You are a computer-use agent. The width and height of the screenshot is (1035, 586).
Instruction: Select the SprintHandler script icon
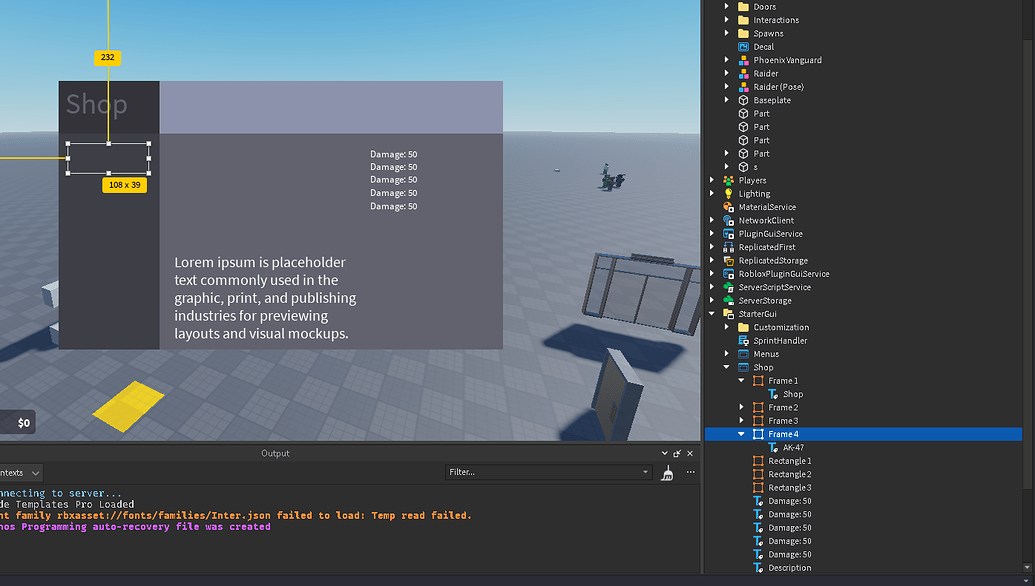coord(741,340)
